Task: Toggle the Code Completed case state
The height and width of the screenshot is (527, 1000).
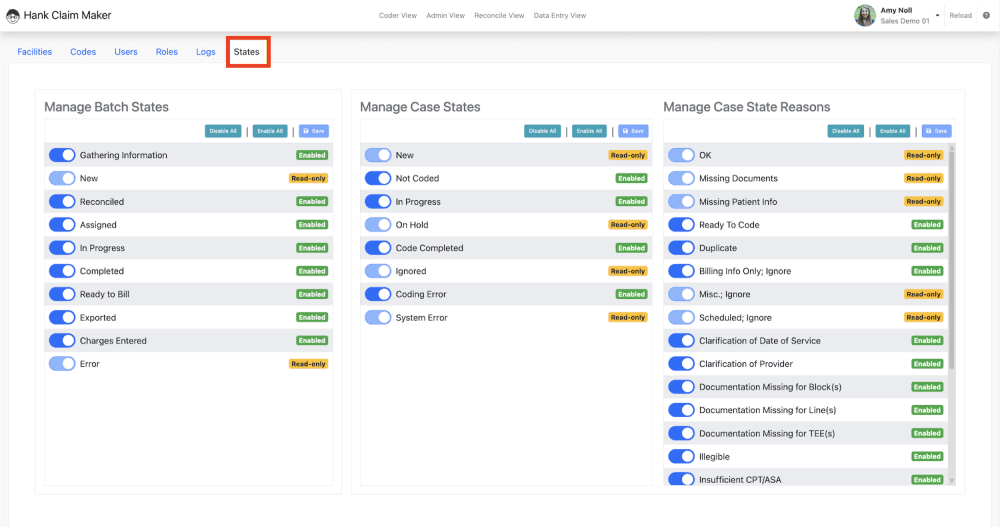Action: [378, 248]
